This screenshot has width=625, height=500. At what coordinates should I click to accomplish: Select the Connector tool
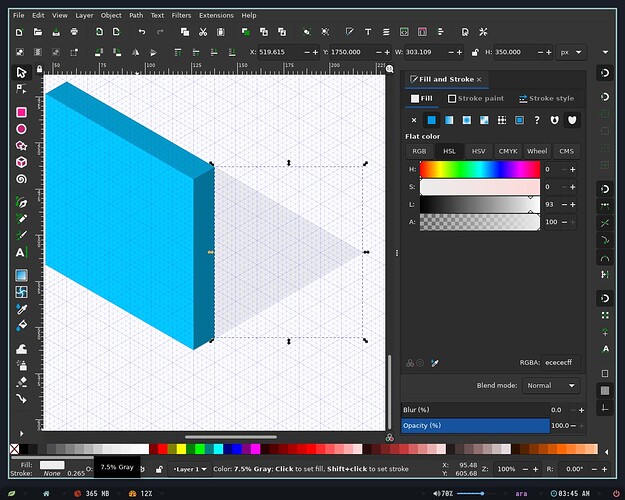22,399
